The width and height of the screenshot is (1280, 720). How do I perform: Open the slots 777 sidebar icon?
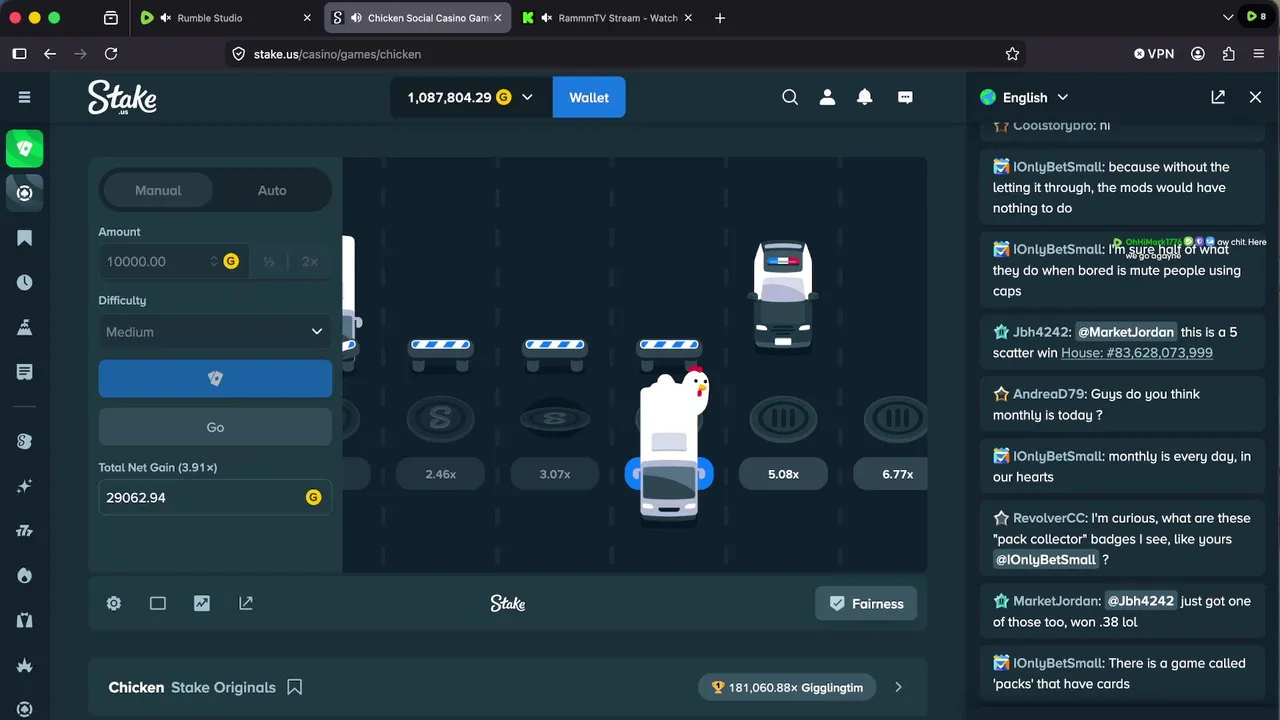point(25,531)
